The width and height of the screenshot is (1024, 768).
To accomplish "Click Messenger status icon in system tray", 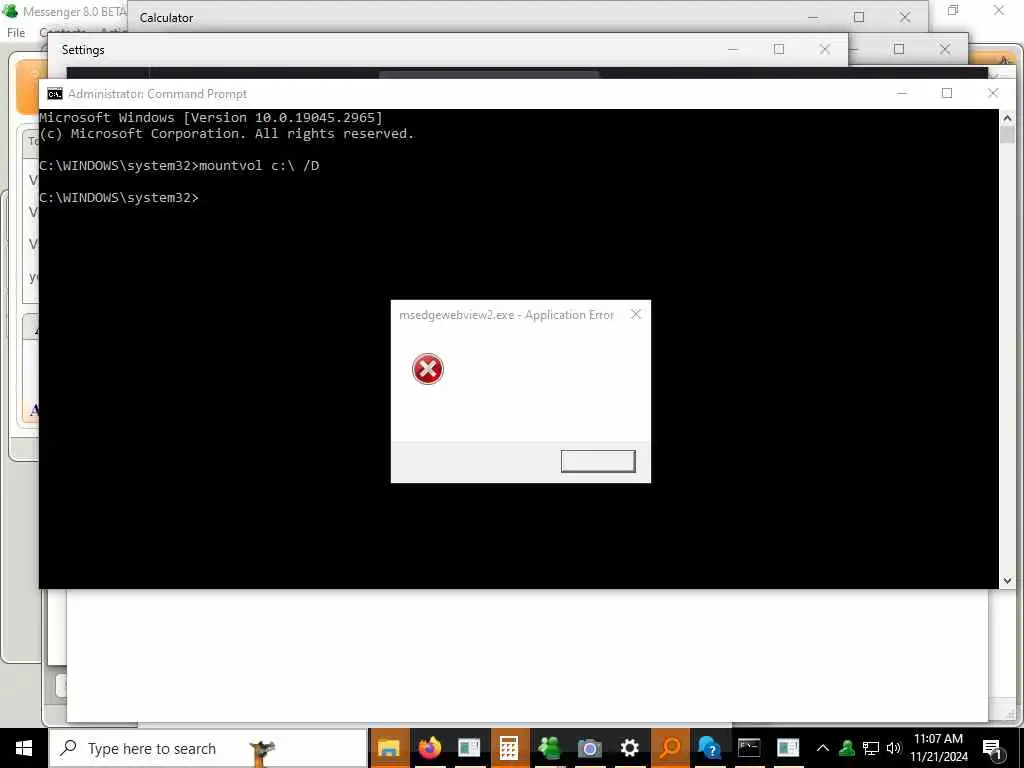I will 847,748.
